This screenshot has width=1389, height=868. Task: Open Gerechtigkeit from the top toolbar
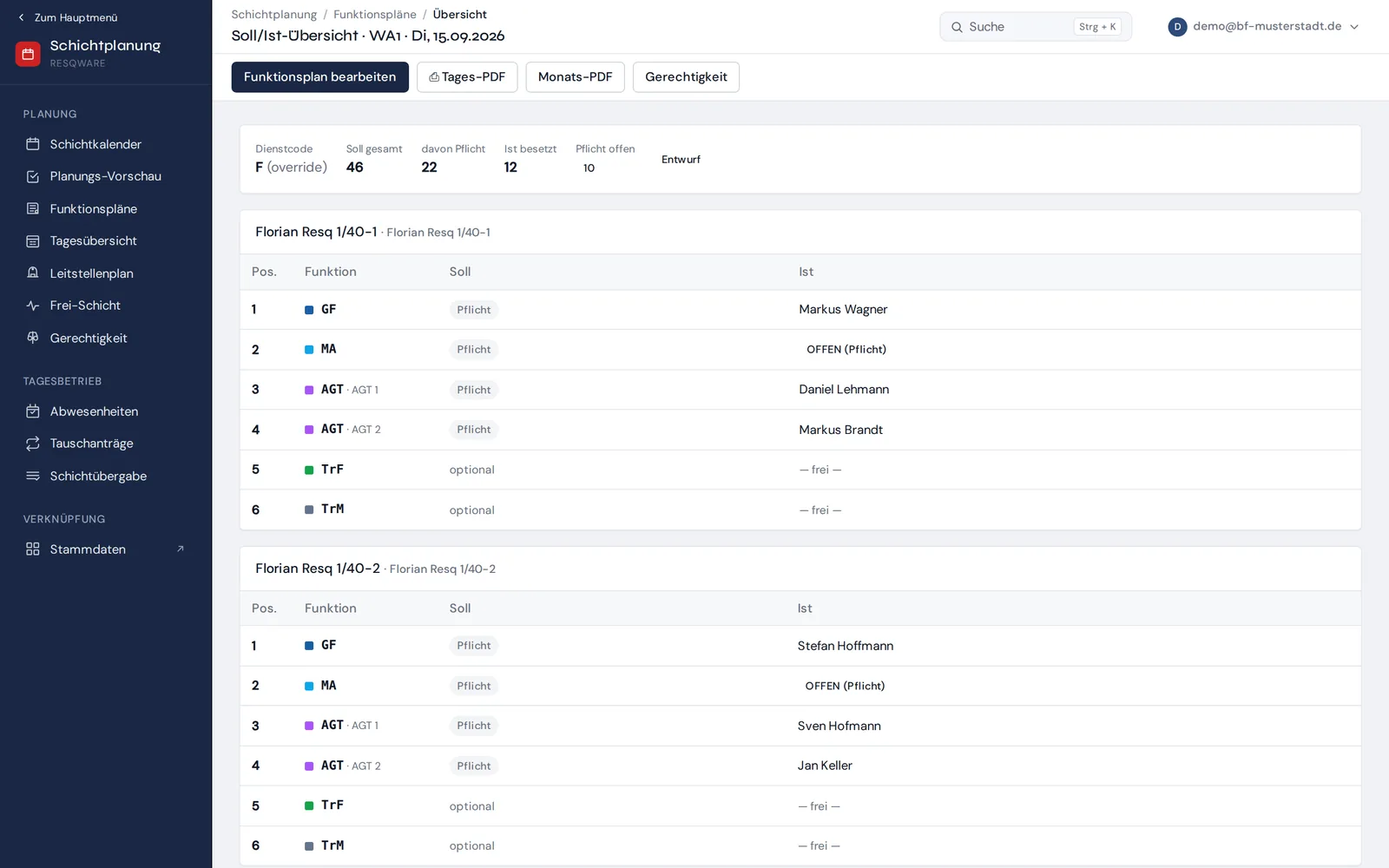(686, 77)
